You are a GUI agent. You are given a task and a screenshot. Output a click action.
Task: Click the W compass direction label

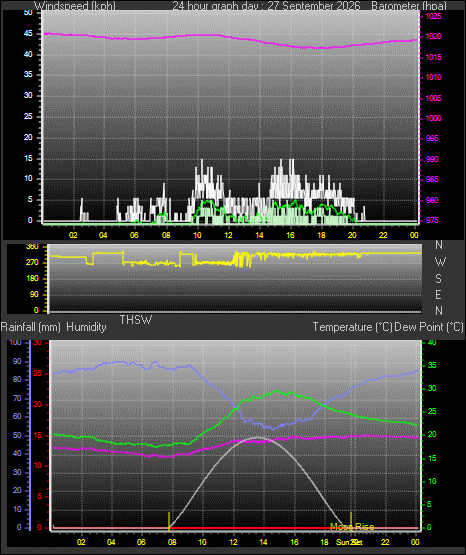(440, 262)
